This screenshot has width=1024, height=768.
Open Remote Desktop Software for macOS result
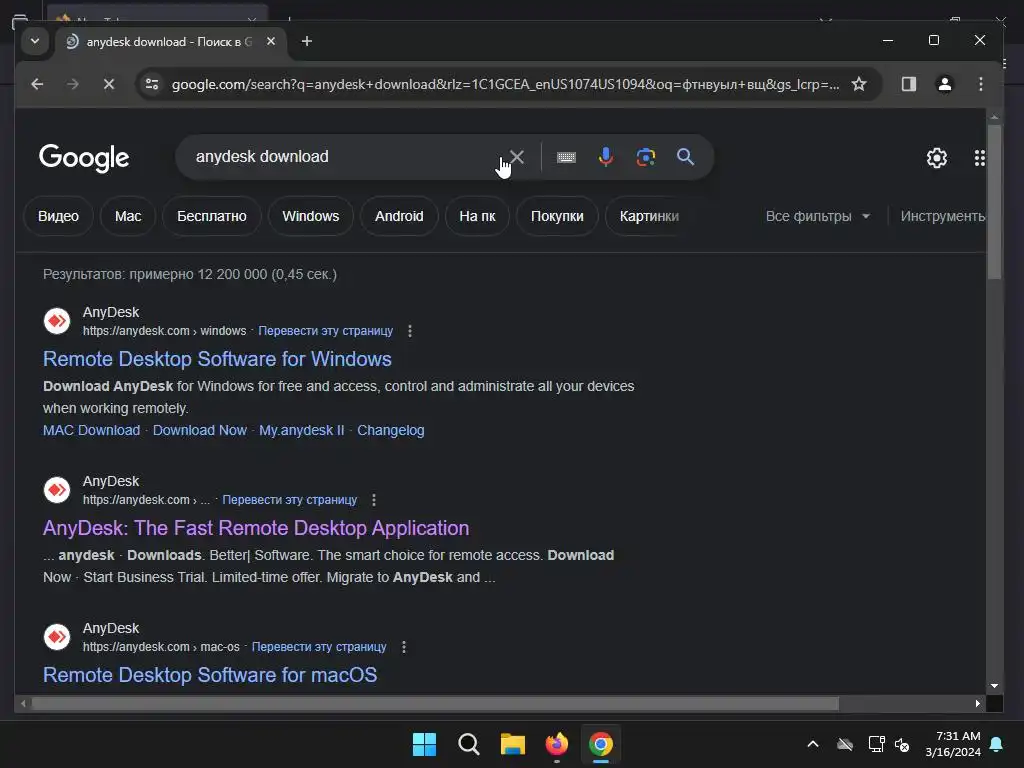(x=210, y=675)
